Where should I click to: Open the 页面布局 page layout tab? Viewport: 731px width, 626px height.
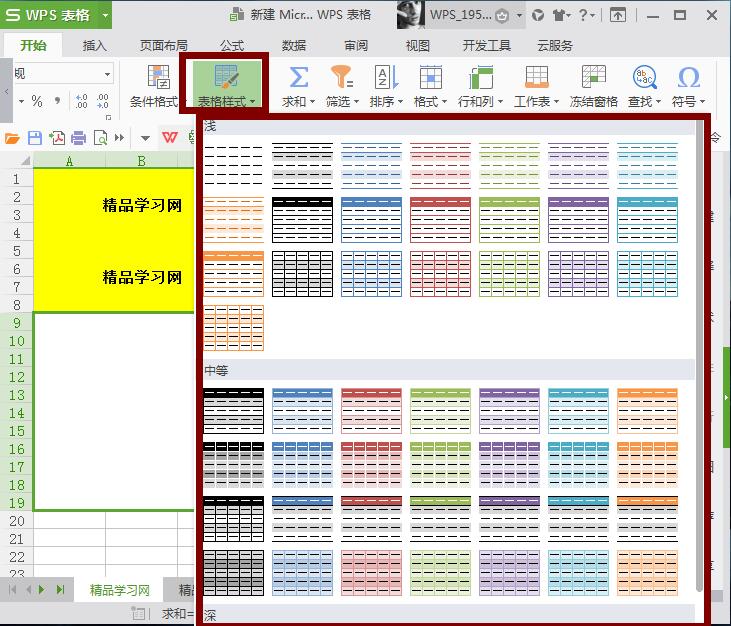[163, 46]
